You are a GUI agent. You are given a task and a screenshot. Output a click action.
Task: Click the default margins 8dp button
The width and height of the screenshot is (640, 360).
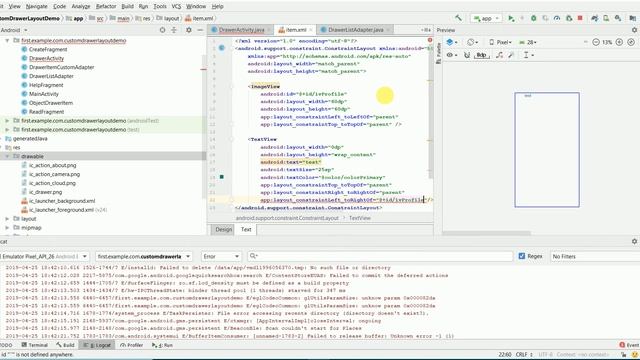[482, 55]
